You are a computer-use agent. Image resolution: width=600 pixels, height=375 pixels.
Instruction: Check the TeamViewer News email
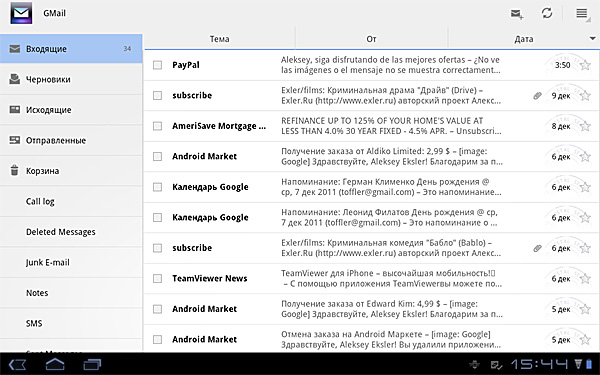(x=157, y=279)
